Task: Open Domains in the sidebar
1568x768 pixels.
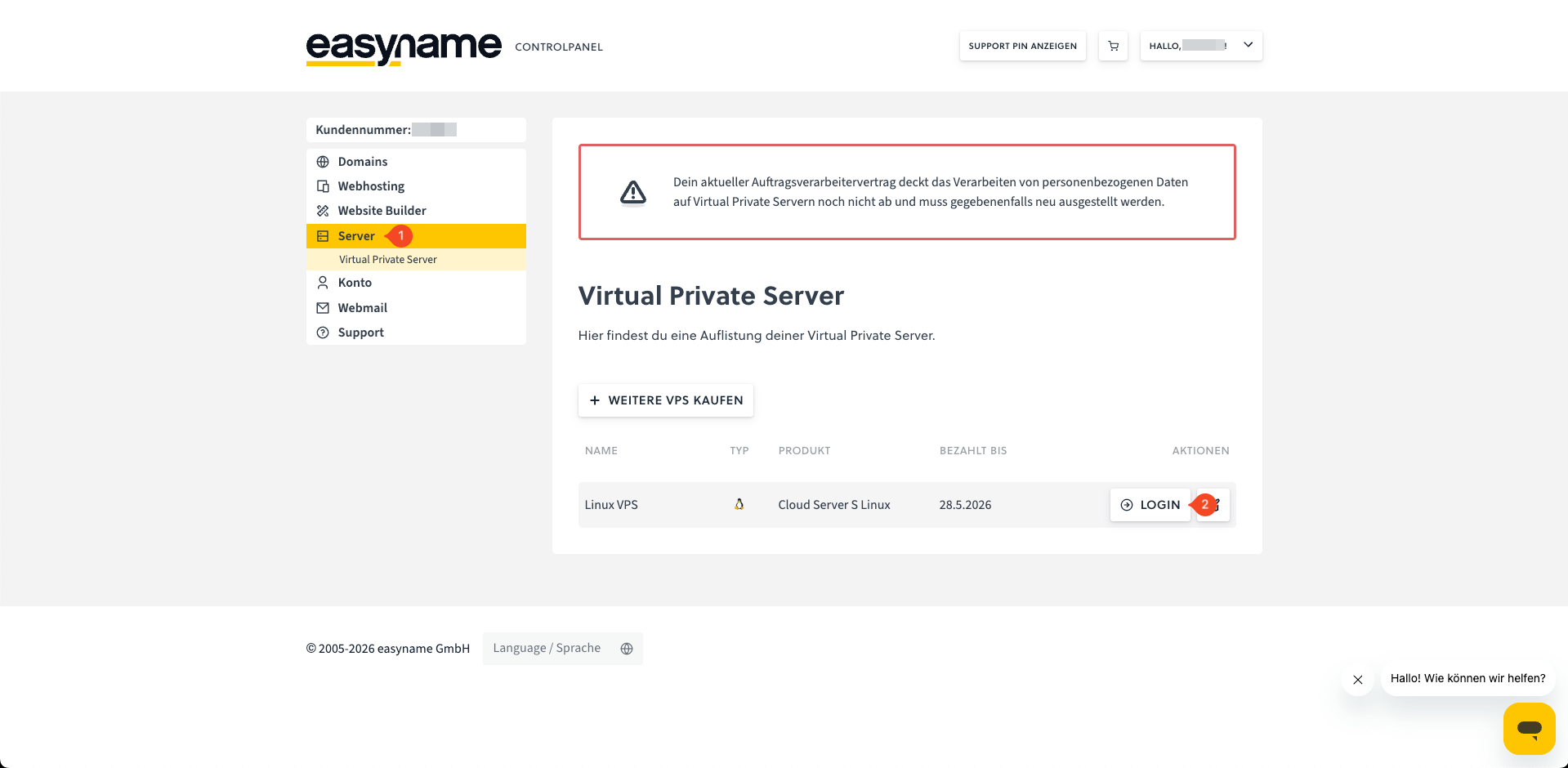Action: coord(363,162)
